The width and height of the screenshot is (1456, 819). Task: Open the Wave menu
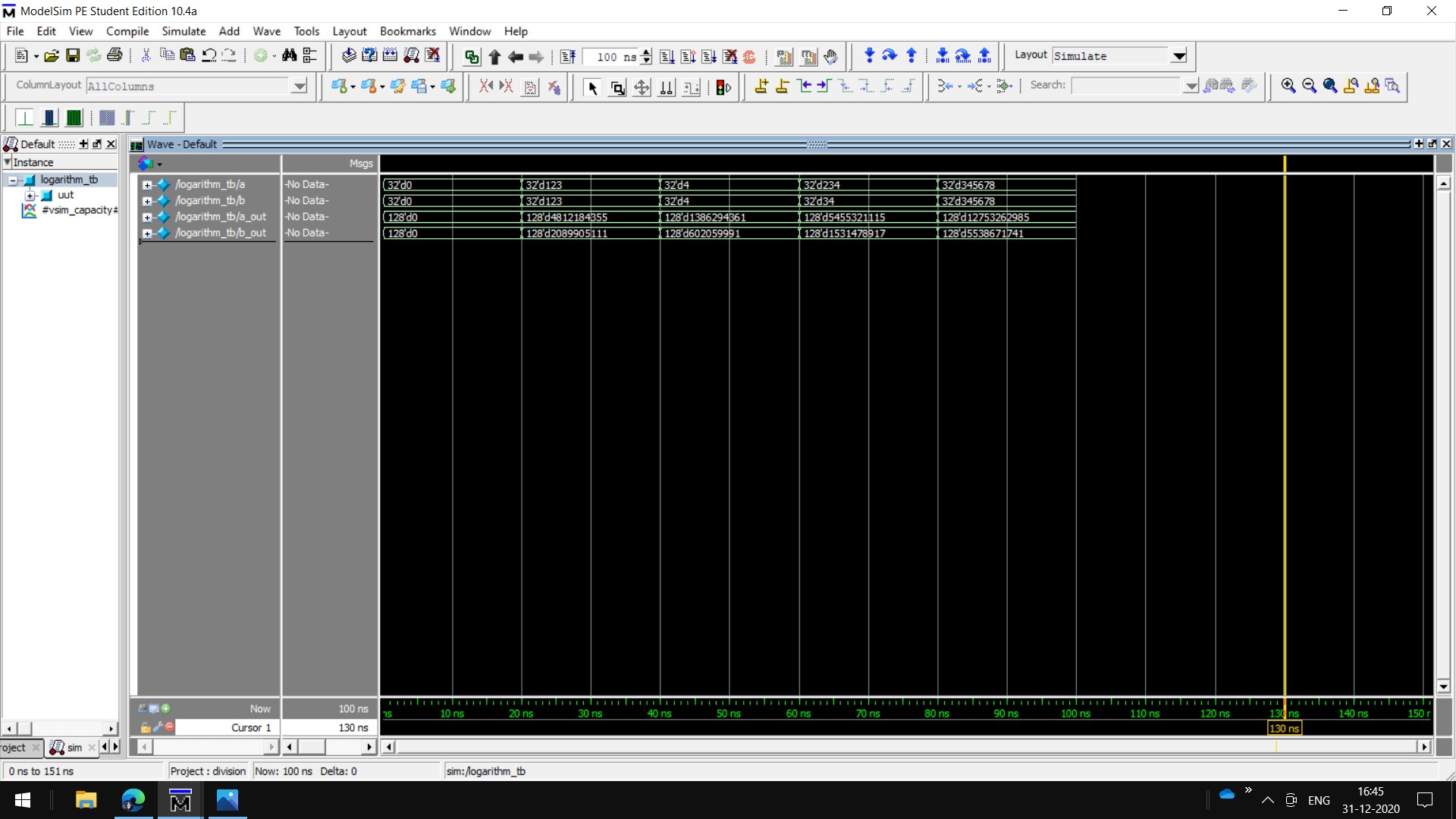[266, 31]
